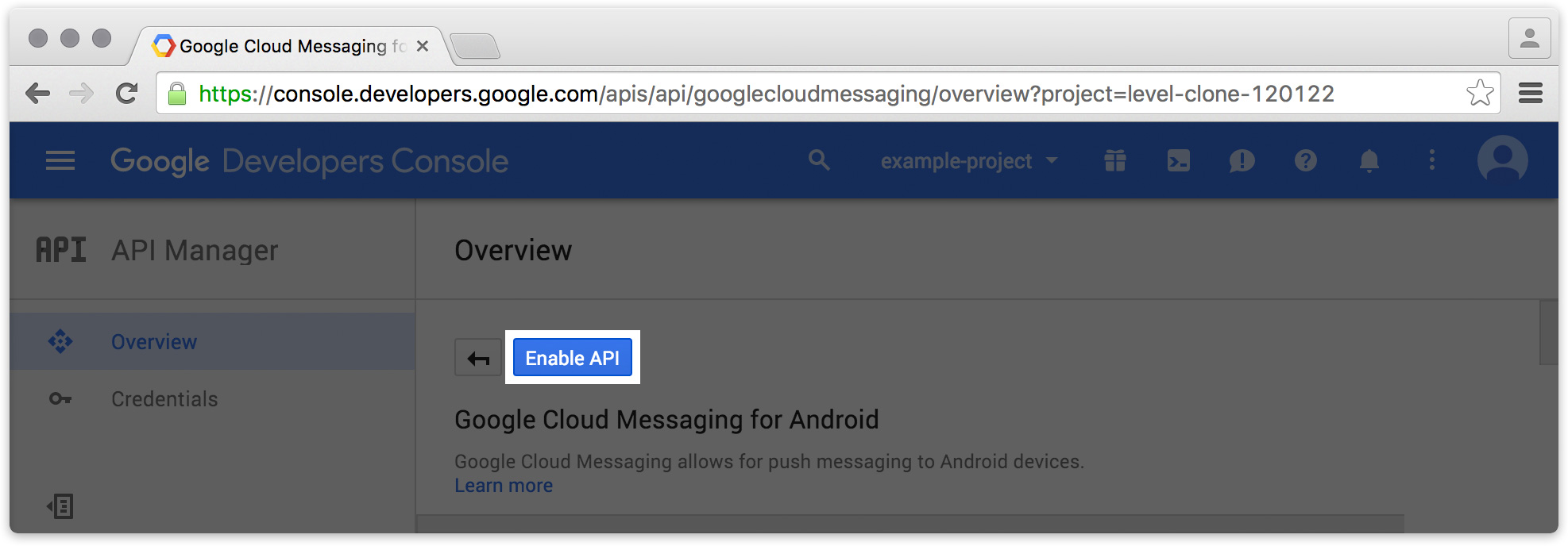Show notifications bell
Image resolution: width=1568 pixels, height=546 pixels.
pyautogui.click(x=1369, y=161)
